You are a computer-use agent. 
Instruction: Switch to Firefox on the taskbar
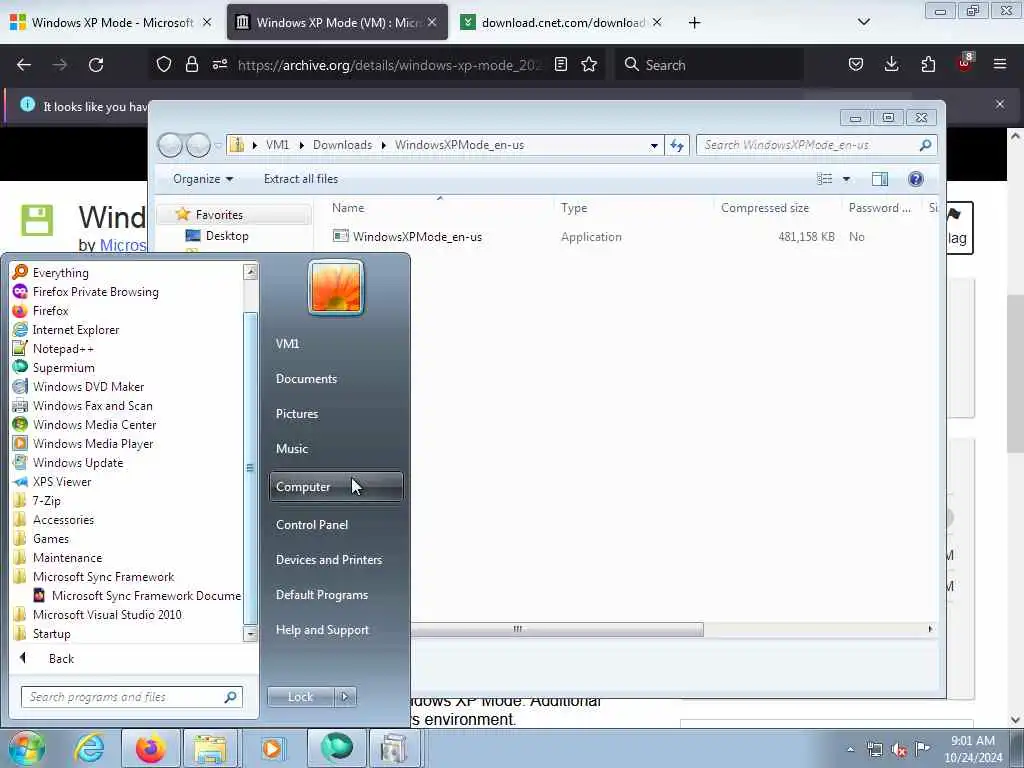pyautogui.click(x=150, y=748)
